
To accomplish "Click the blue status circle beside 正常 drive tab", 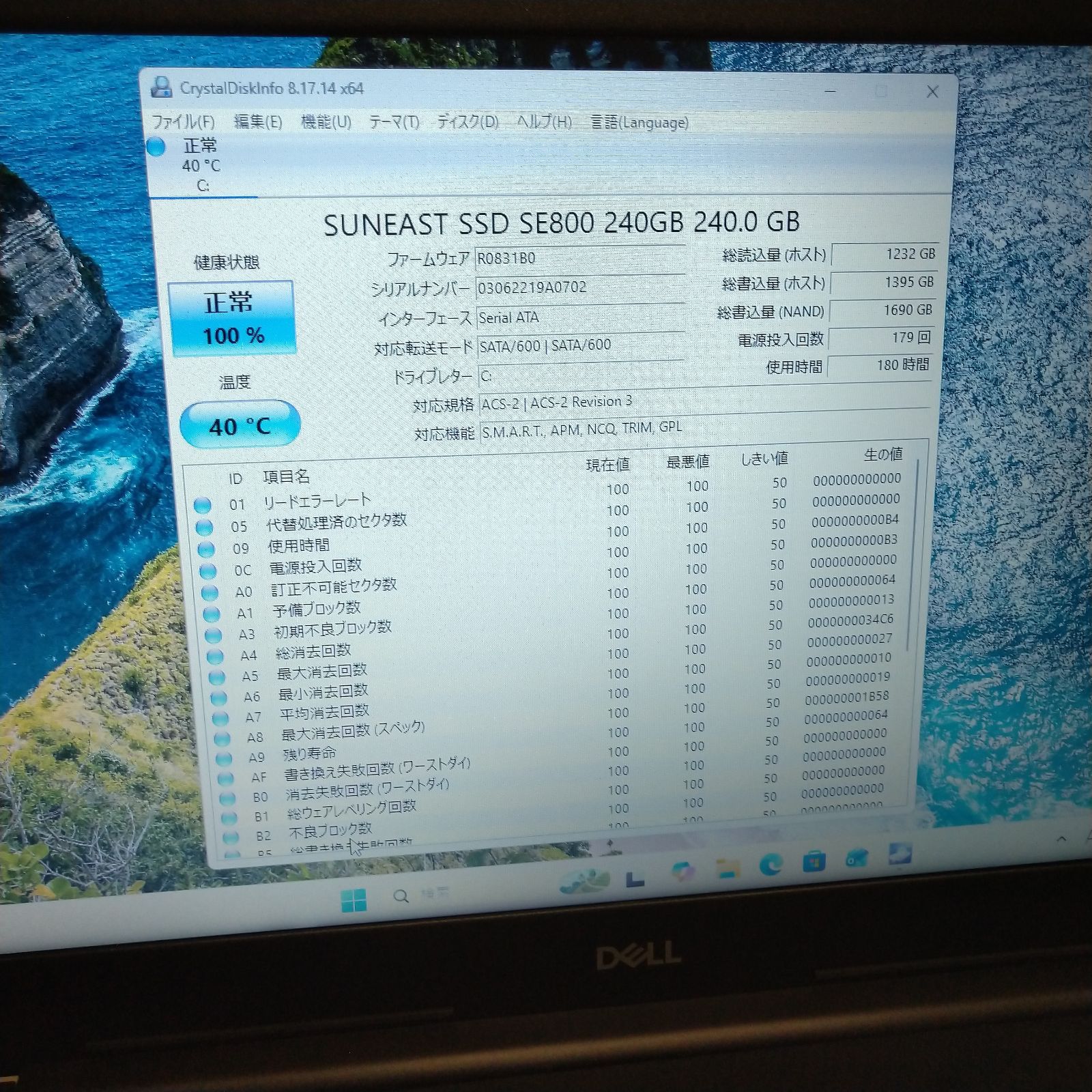I will pyautogui.click(x=157, y=146).
